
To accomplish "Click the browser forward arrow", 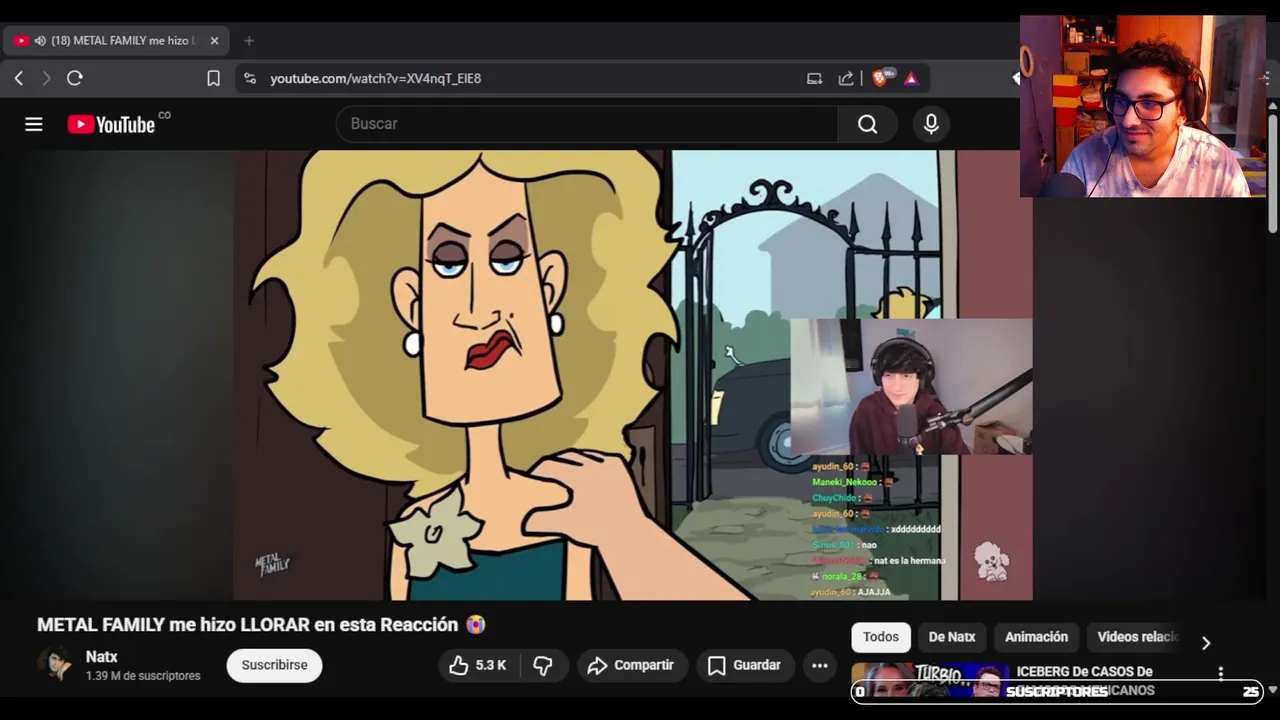I will point(46,78).
